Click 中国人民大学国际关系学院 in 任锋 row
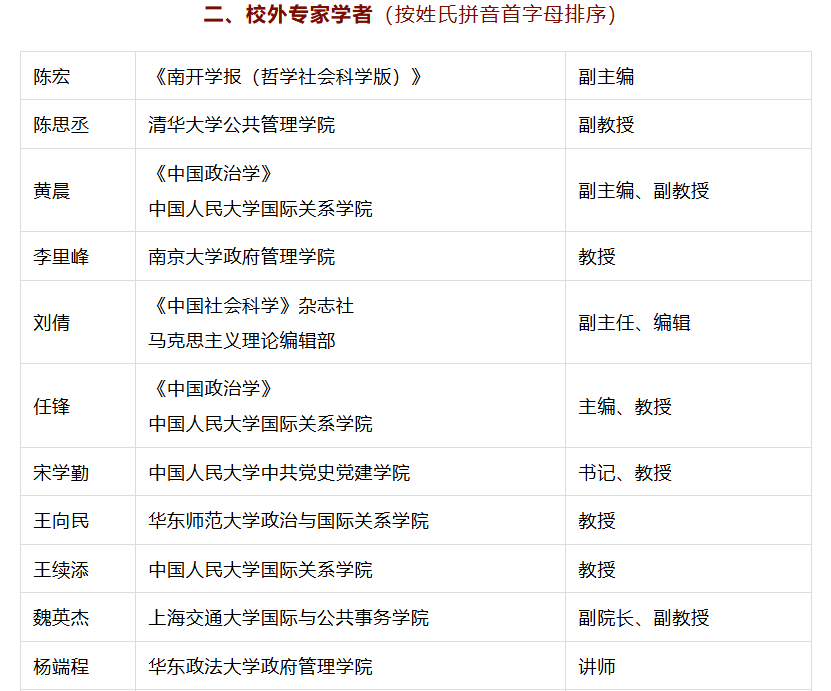Screen dimensions: 831x691 click(260, 424)
